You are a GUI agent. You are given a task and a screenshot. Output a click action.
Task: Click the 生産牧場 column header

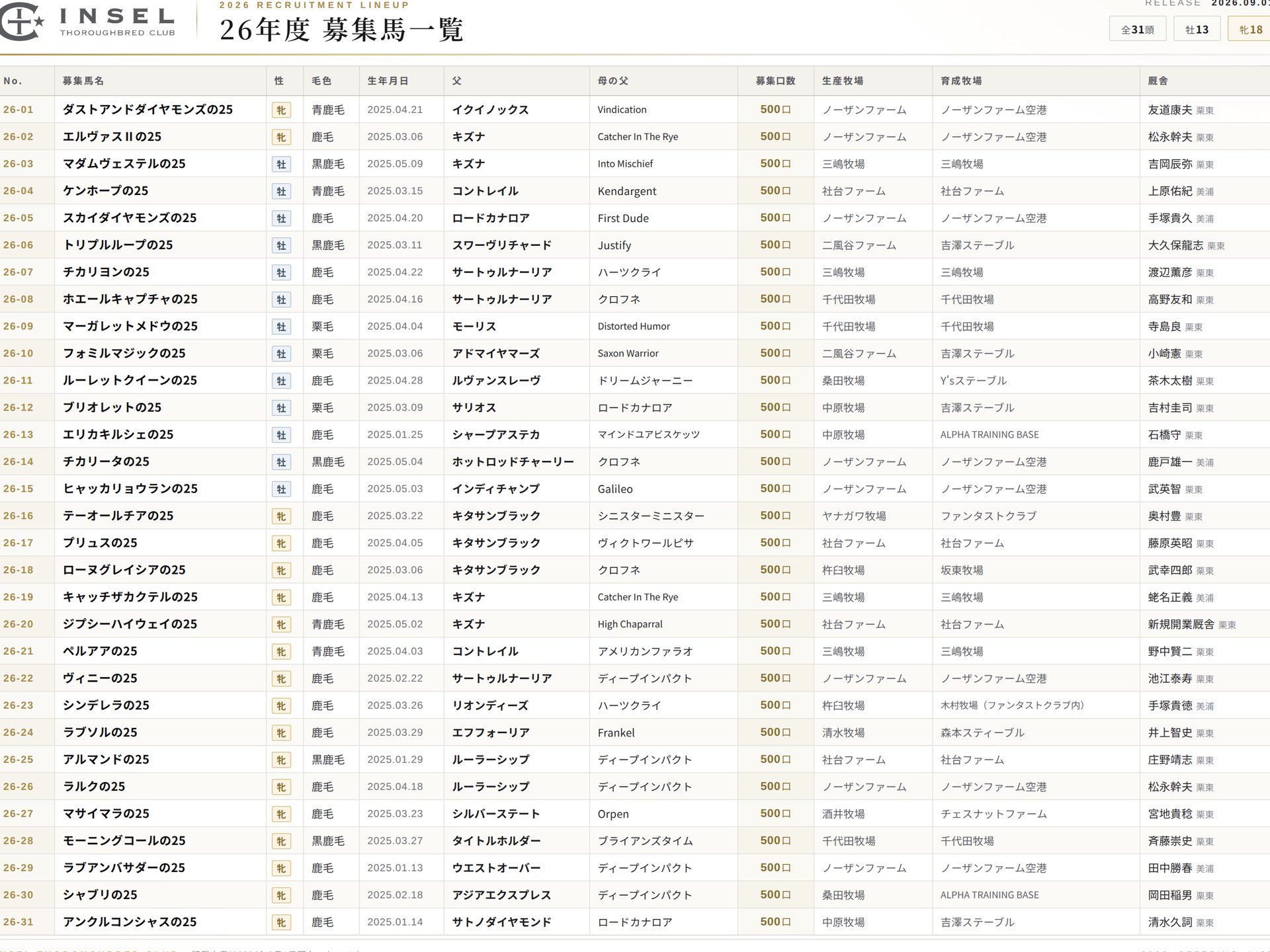coord(842,81)
